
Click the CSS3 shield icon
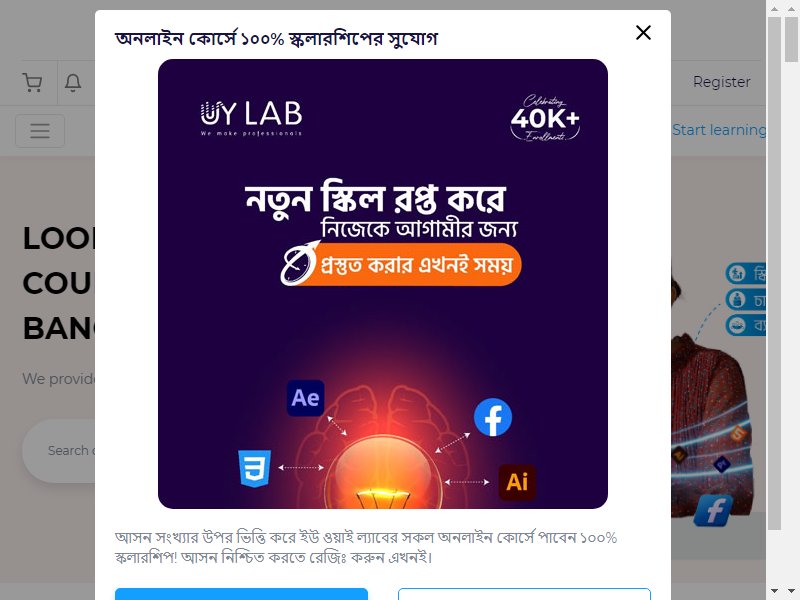tap(255, 468)
